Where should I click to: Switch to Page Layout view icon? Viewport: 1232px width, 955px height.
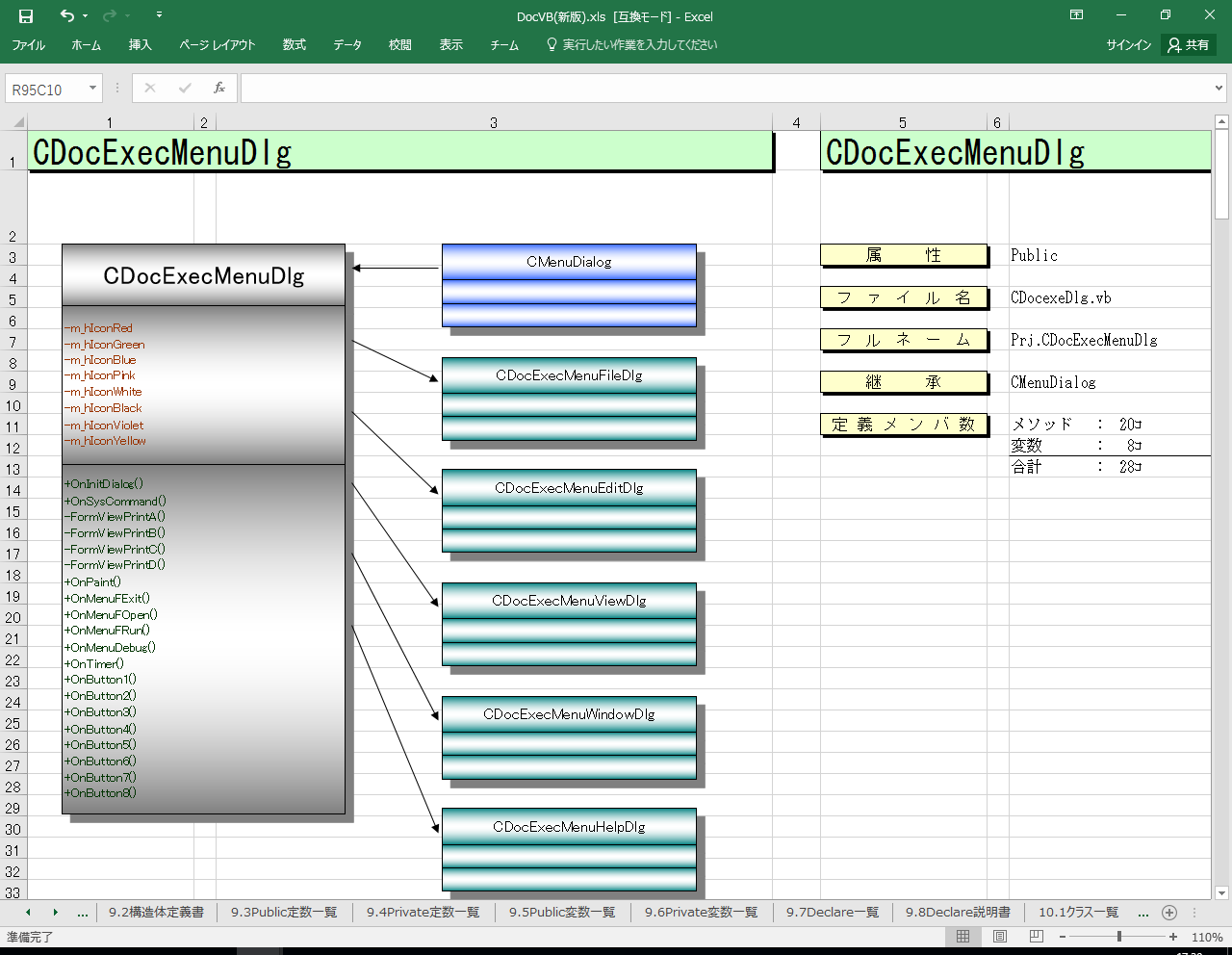pos(1000,937)
